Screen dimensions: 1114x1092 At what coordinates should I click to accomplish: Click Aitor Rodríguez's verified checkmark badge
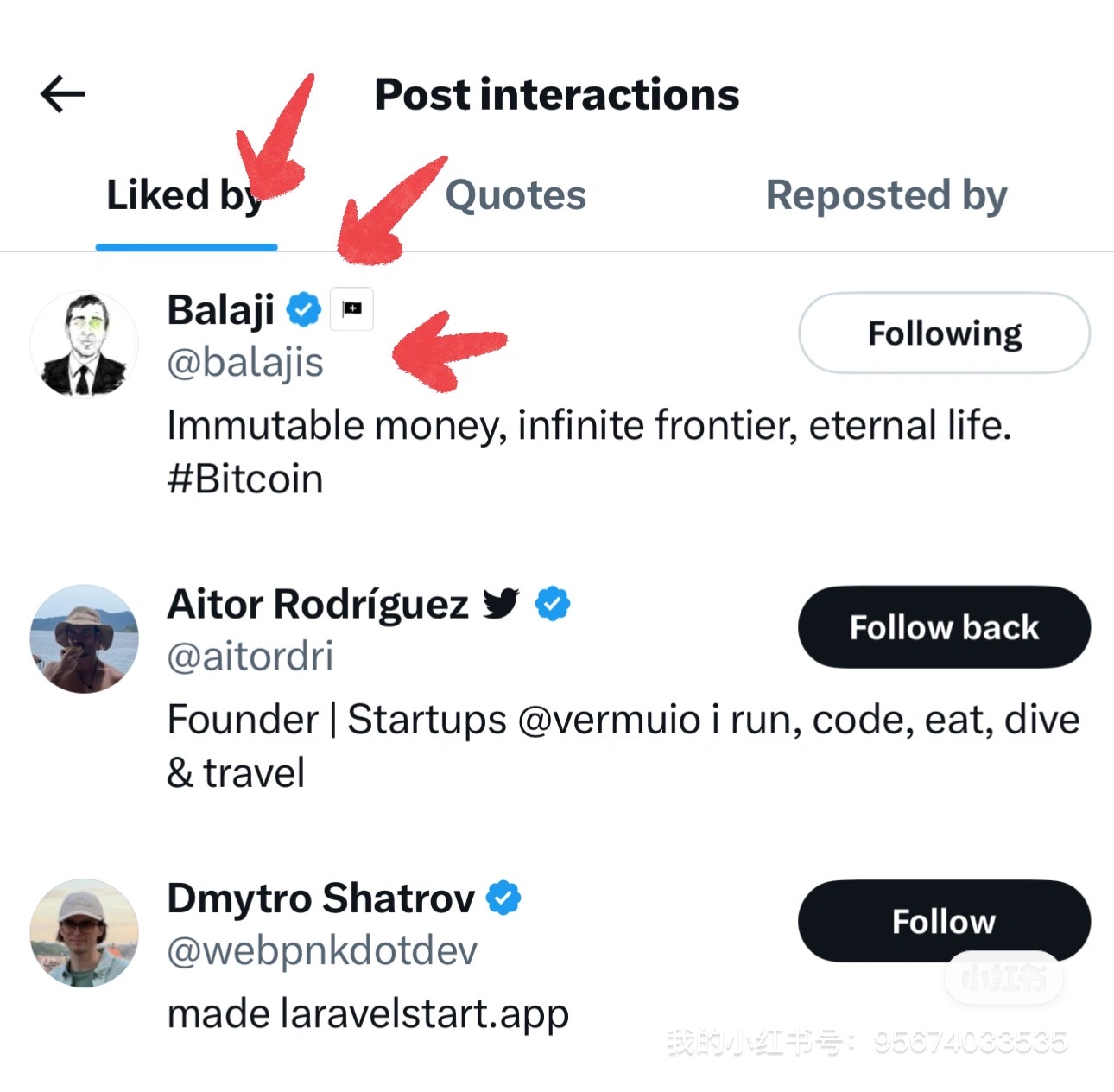coord(553,603)
